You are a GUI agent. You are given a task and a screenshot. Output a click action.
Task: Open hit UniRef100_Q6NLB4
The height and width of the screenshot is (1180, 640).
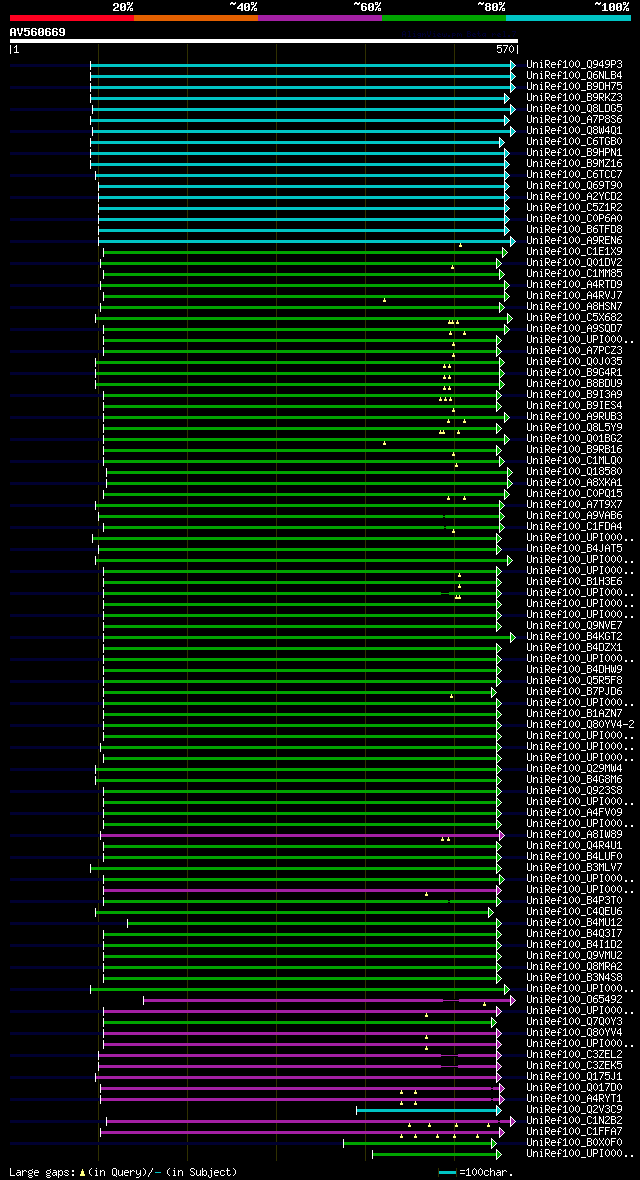pos(574,76)
